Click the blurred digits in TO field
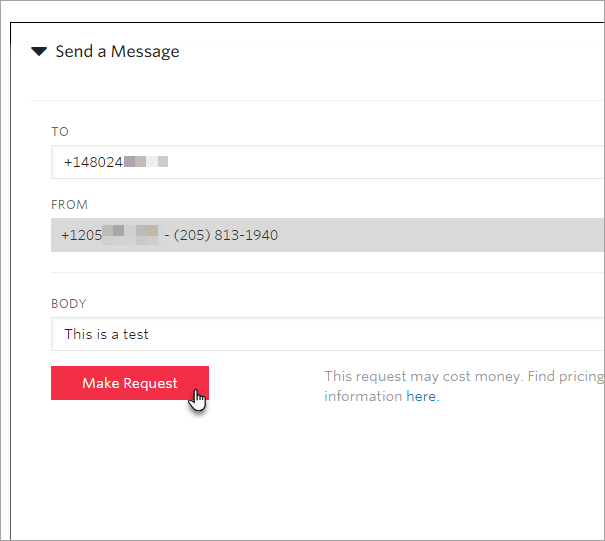 146,161
